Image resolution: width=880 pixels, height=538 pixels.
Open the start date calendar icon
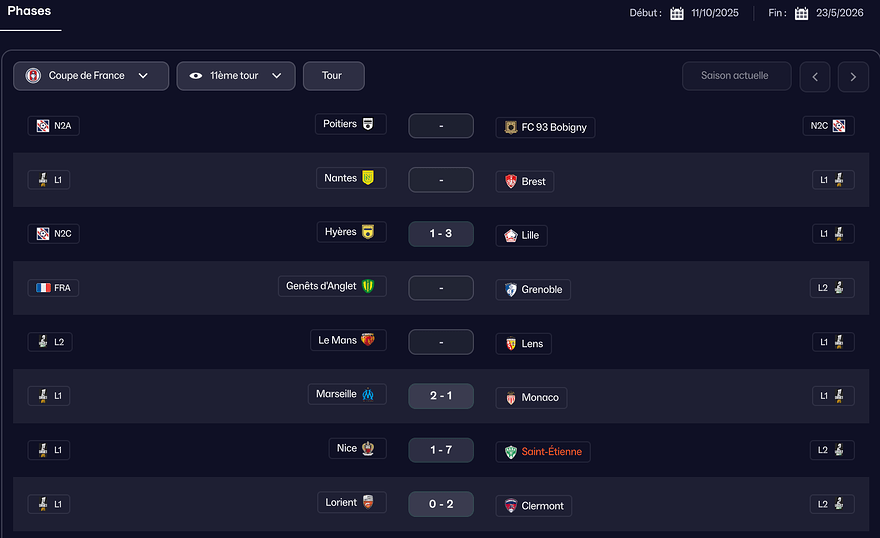(677, 14)
